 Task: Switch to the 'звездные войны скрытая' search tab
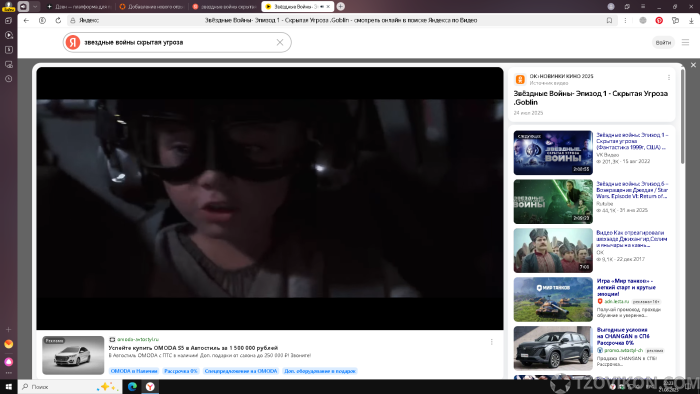coord(225,7)
